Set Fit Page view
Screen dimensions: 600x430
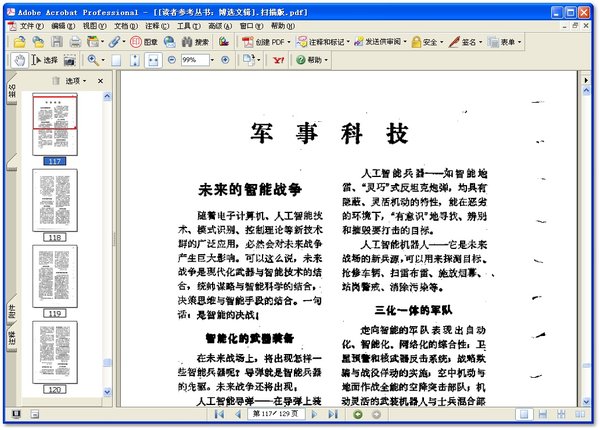coord(134,60)
